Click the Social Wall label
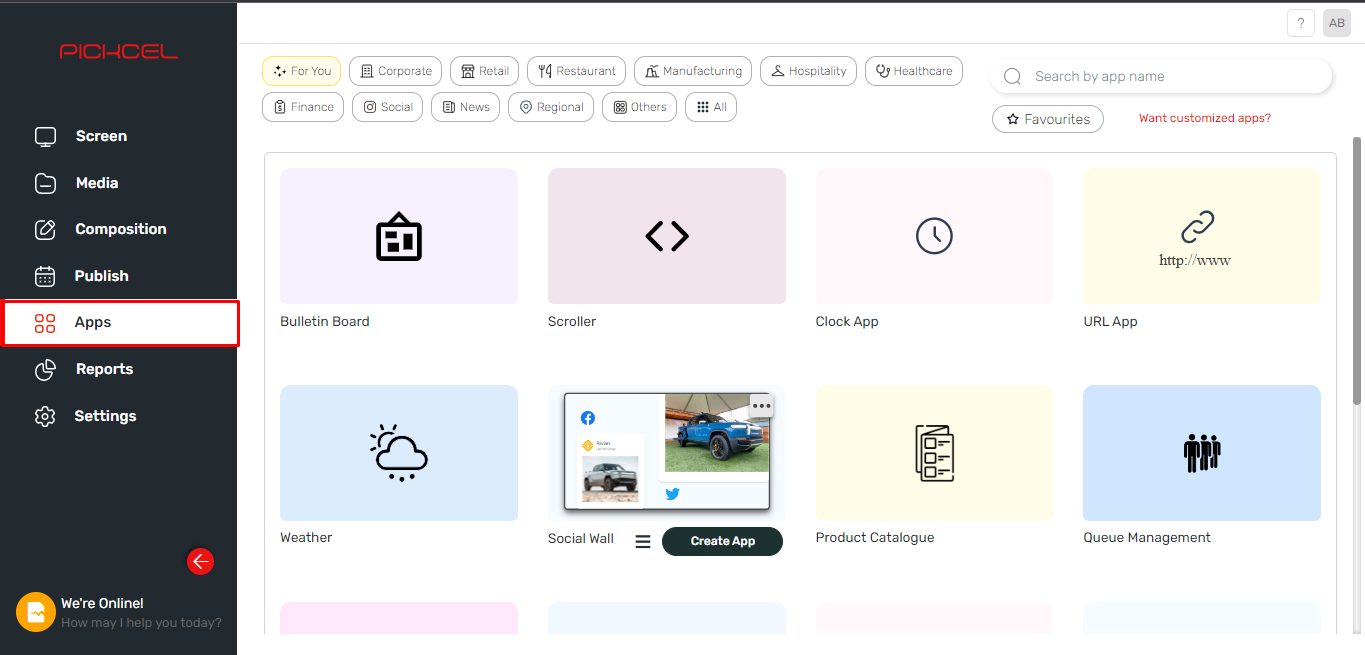The image size is (1365, 655). (581, 539)
